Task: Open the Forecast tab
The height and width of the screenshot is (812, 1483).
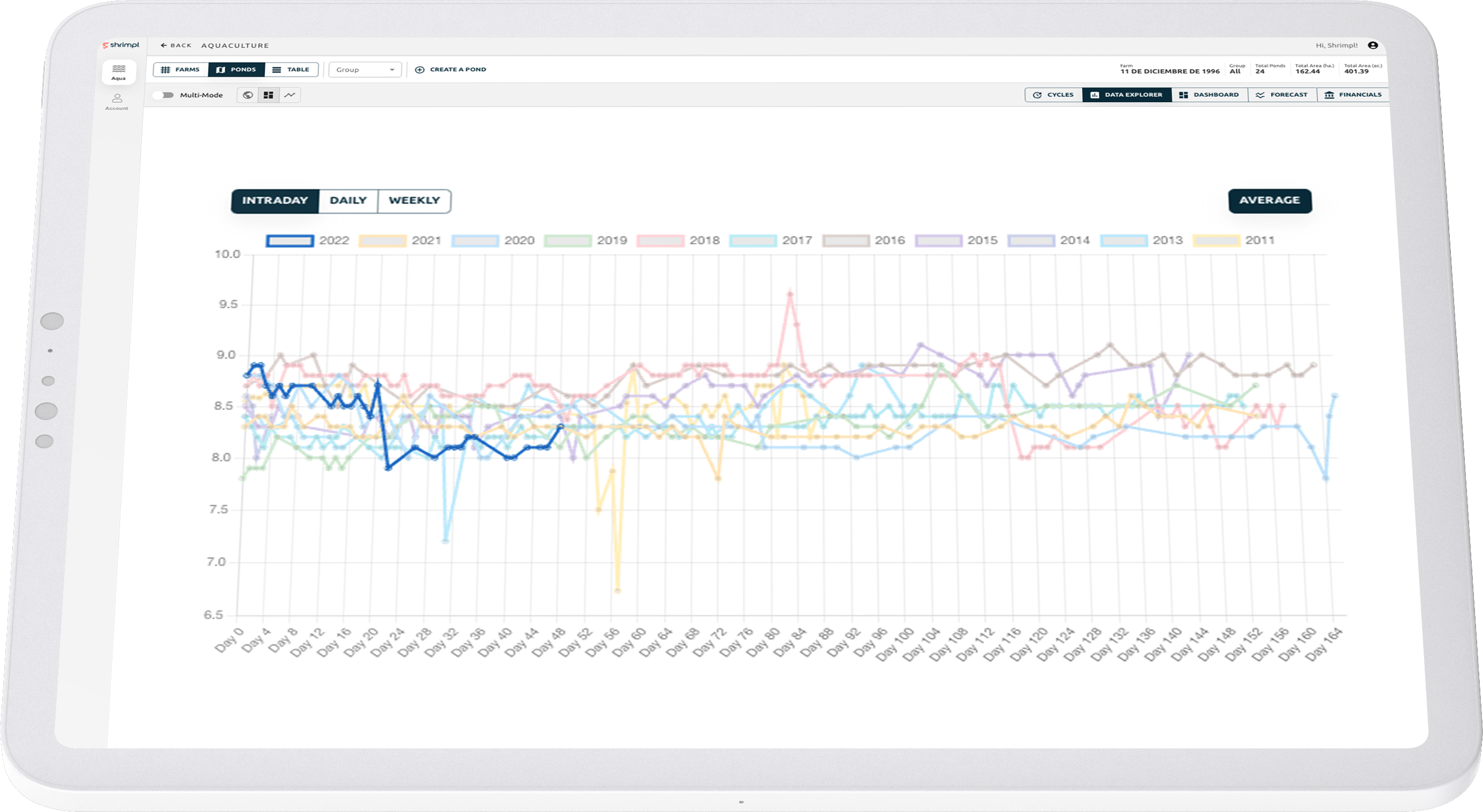Action: 1282,95
